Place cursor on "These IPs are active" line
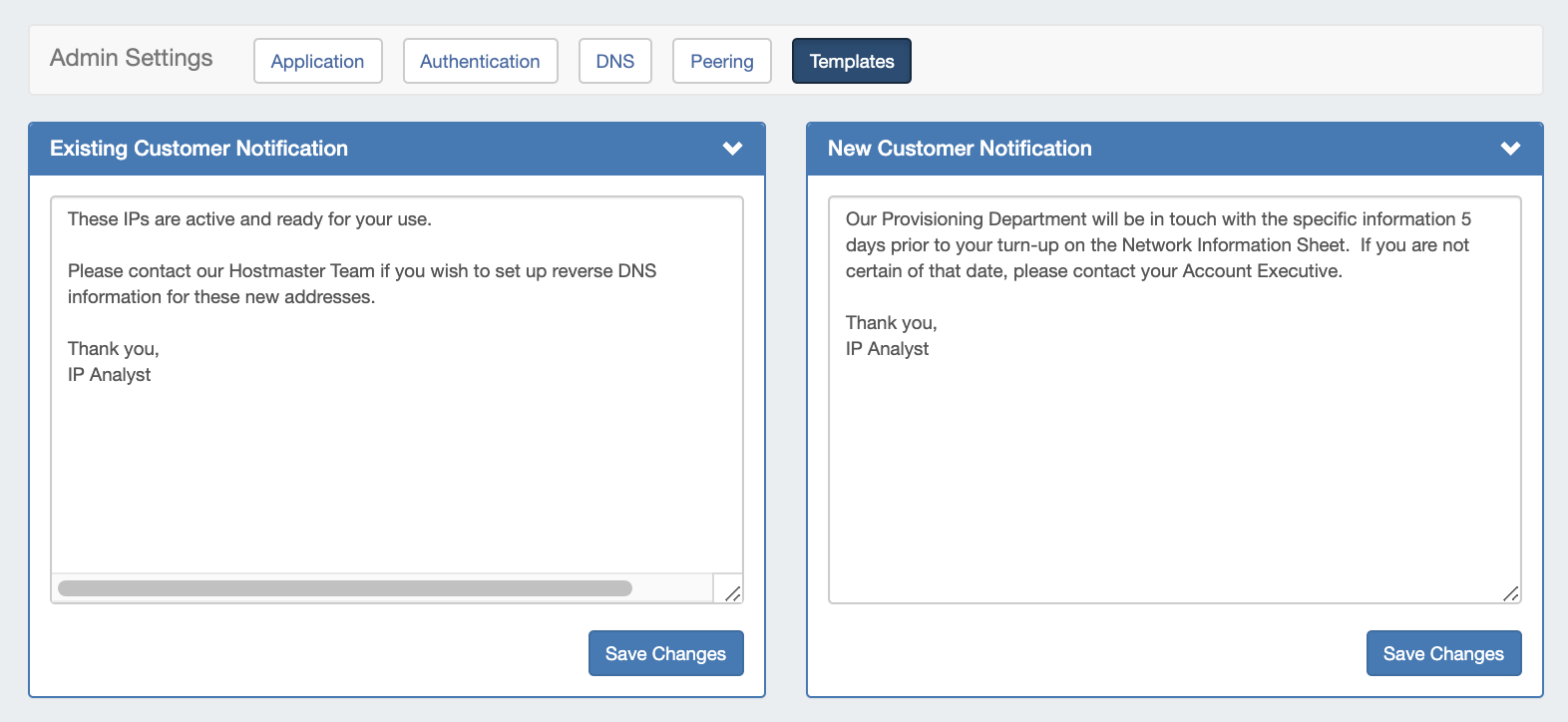 [249, 219]
